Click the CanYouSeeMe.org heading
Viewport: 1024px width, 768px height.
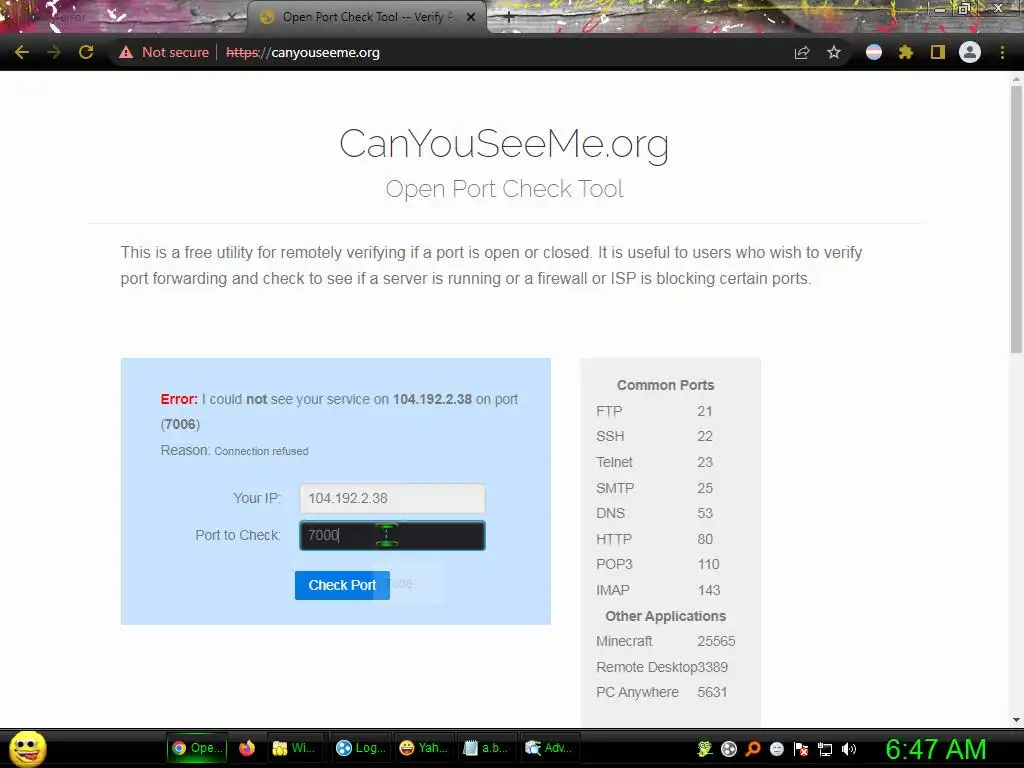coord(504,144)
